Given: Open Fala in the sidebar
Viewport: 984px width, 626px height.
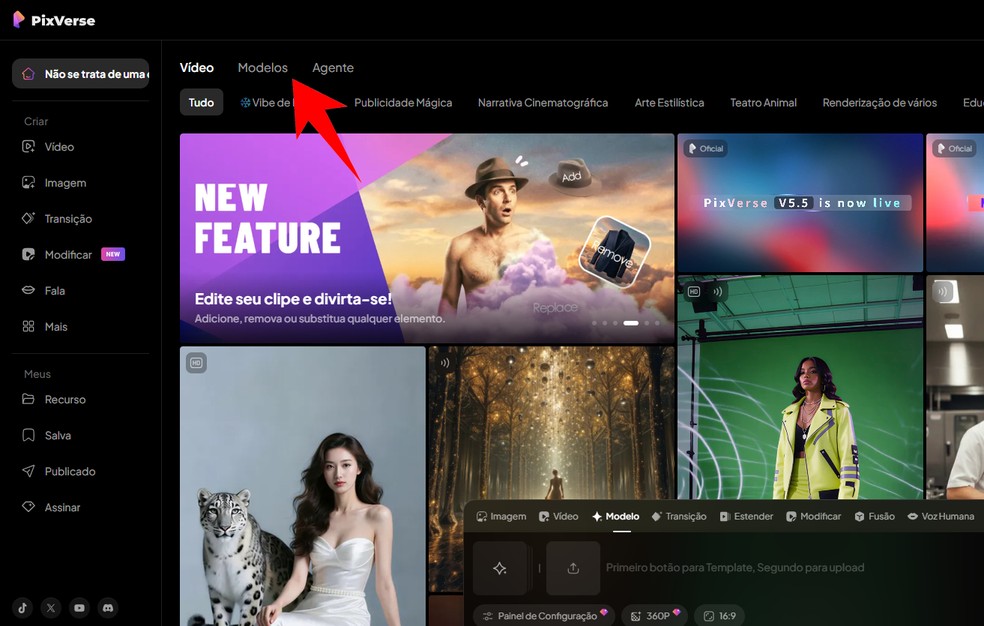Looking at the screenshot, I should (x=43, y=290).
